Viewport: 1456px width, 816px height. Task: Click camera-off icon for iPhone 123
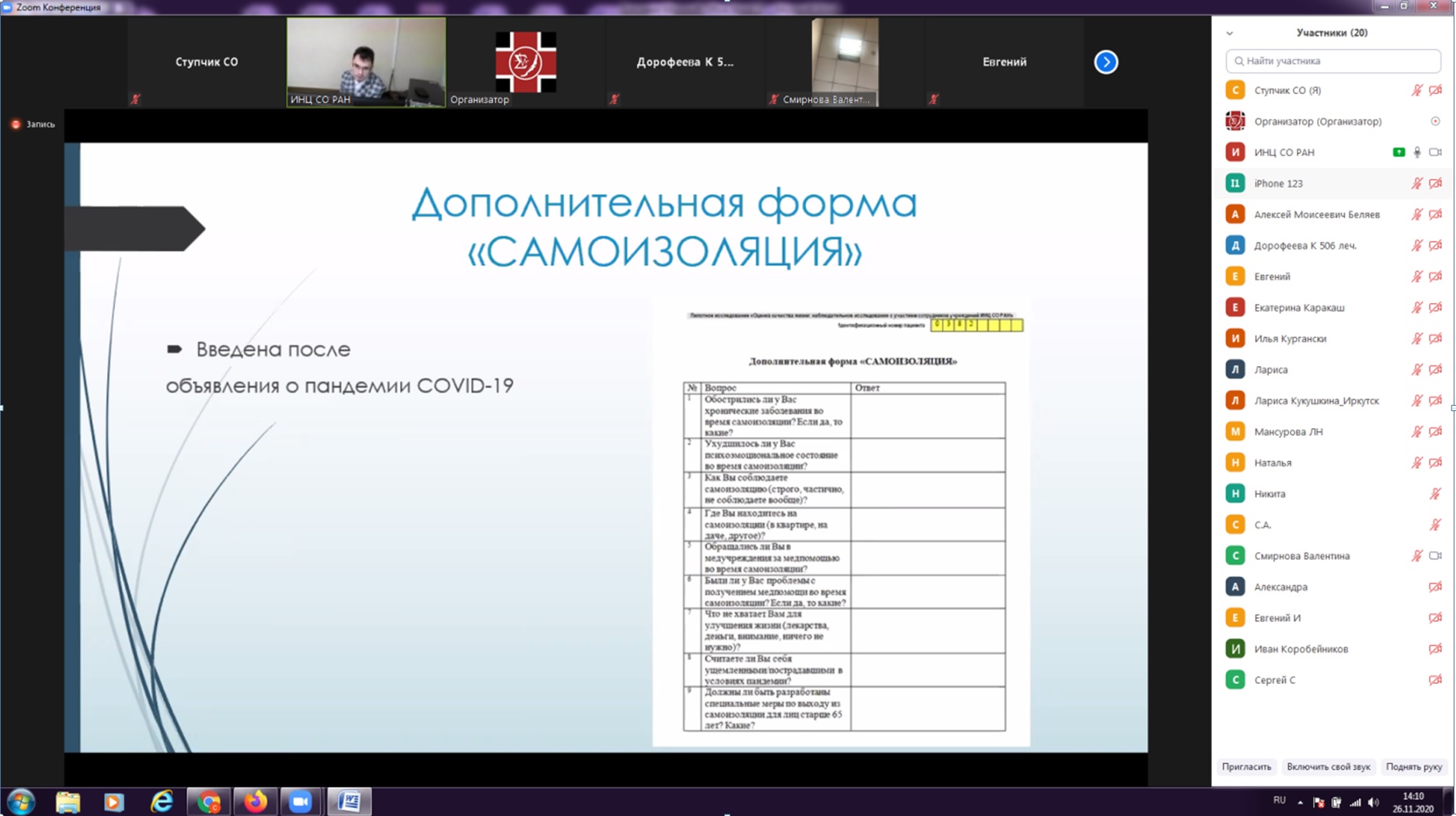coord(1435,183)
